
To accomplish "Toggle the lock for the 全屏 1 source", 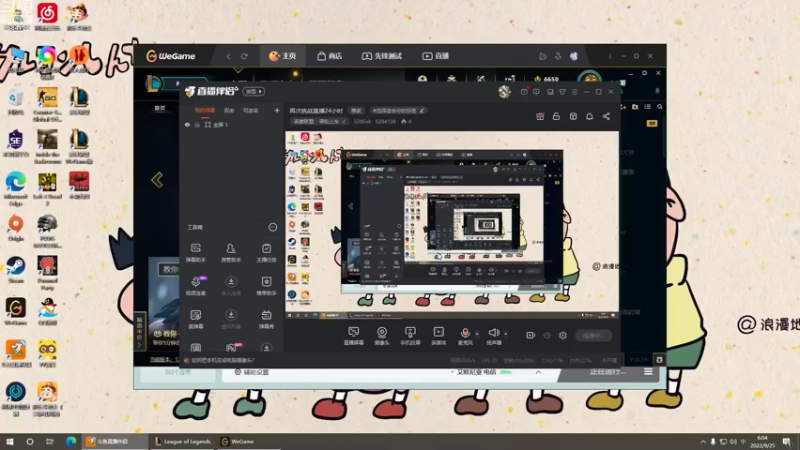I will [197, 124].
